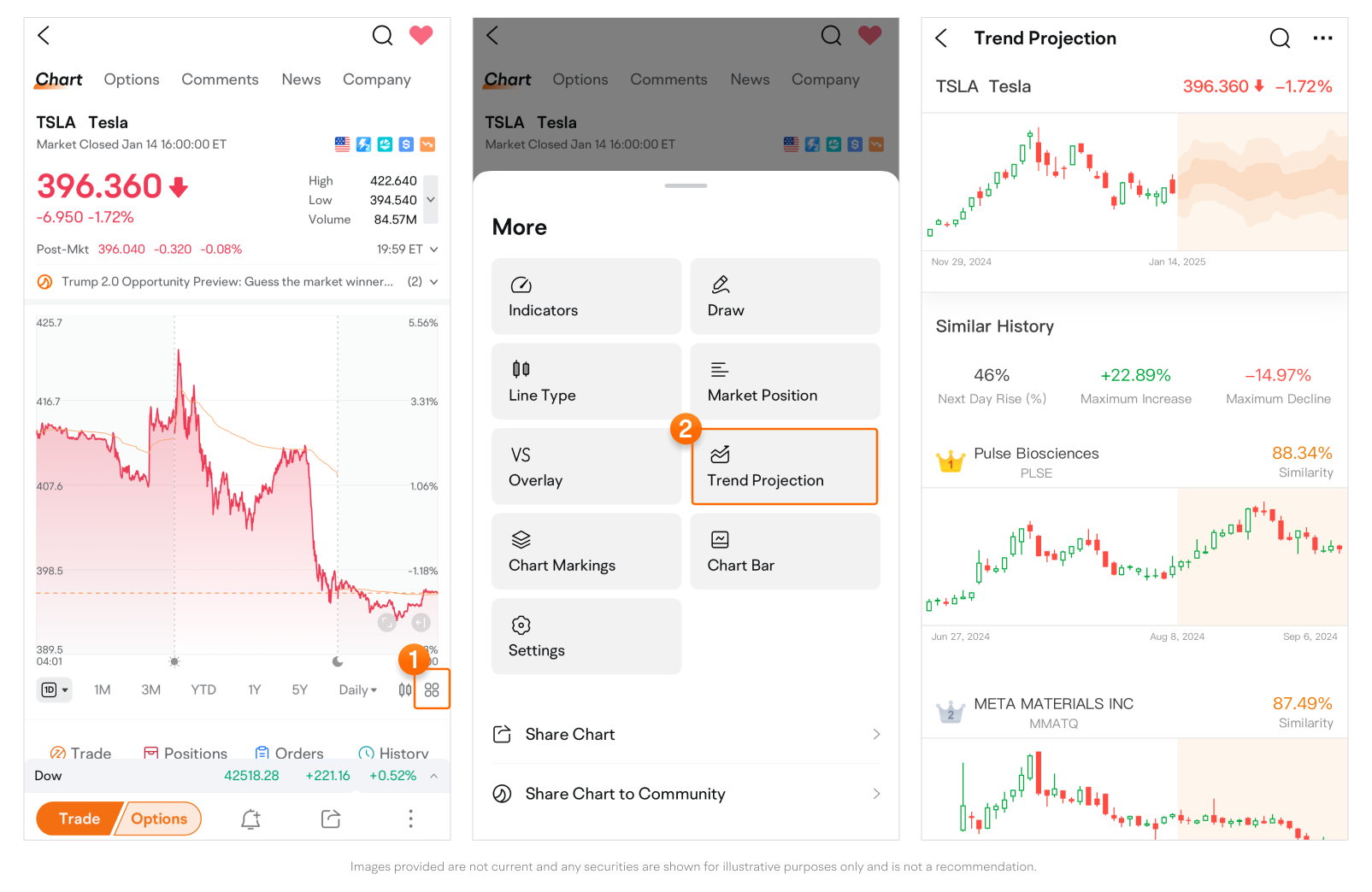
Task: Expand the Trump 2.0 news item list
Action: [433, 282]
